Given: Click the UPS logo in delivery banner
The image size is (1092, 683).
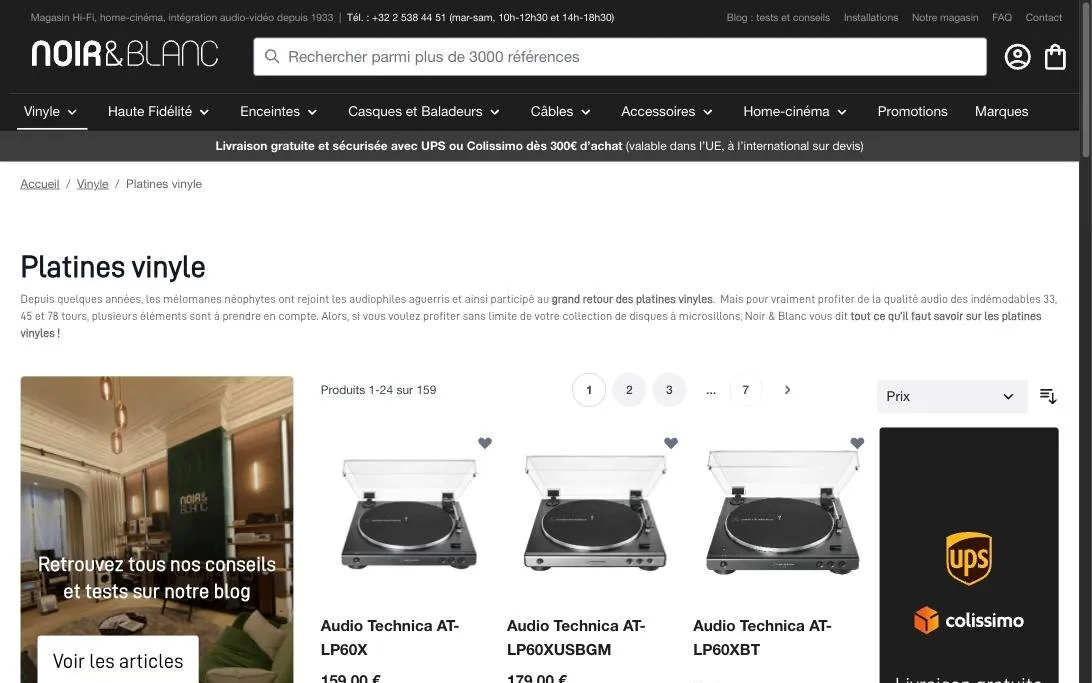Looking at the screenshot, I should [969, 558].
